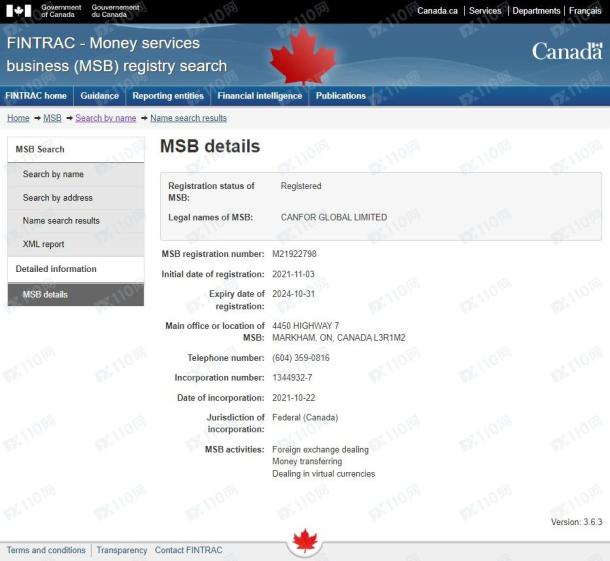Open the Services link in header
This screenshot has width=610, height=561.
pos(485,11)
